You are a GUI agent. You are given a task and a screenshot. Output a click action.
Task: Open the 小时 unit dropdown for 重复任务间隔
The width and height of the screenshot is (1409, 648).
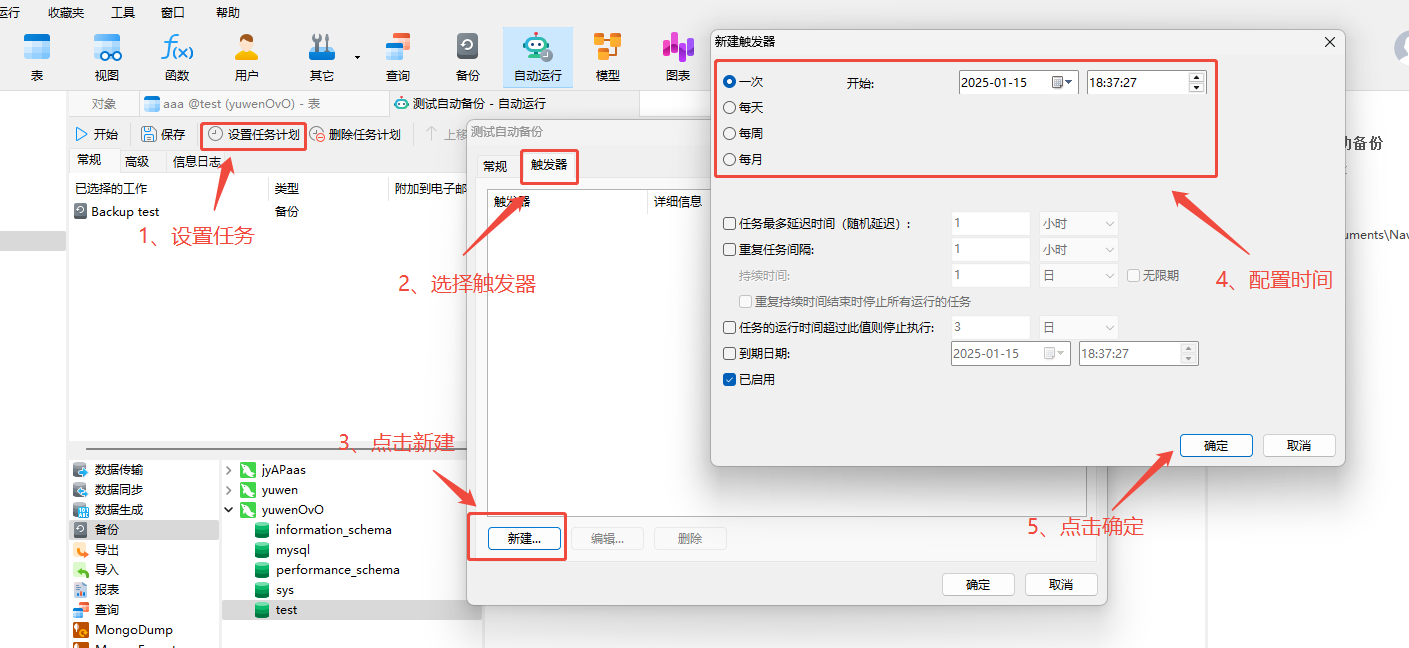click(1078, 248)
